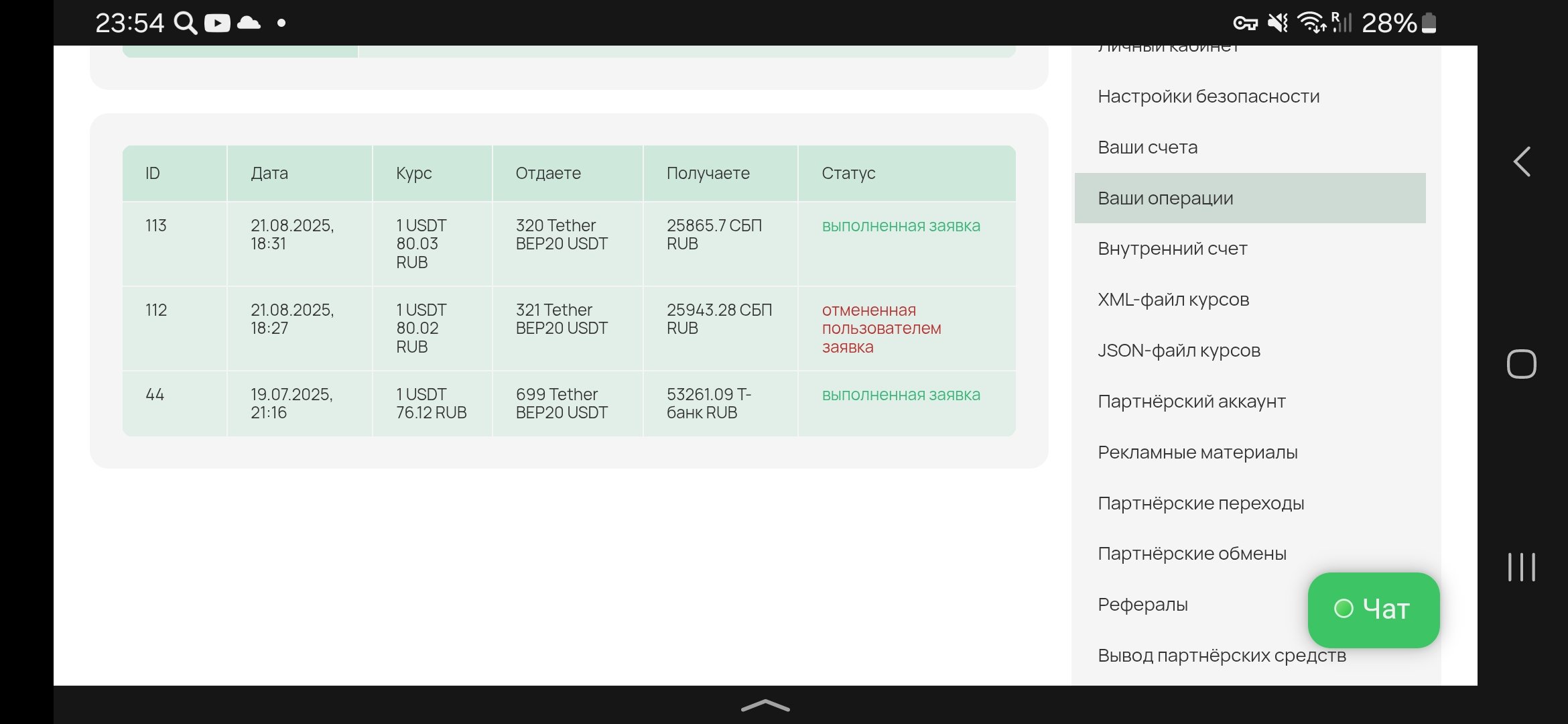Open Рекламные материалы section
This screenshot has width=1568, height=724.
[1197, 452]
